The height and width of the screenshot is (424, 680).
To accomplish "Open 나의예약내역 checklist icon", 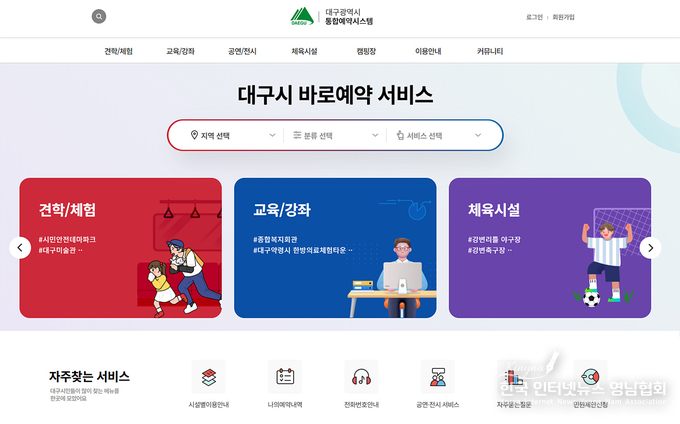I will tap(285, 377).
